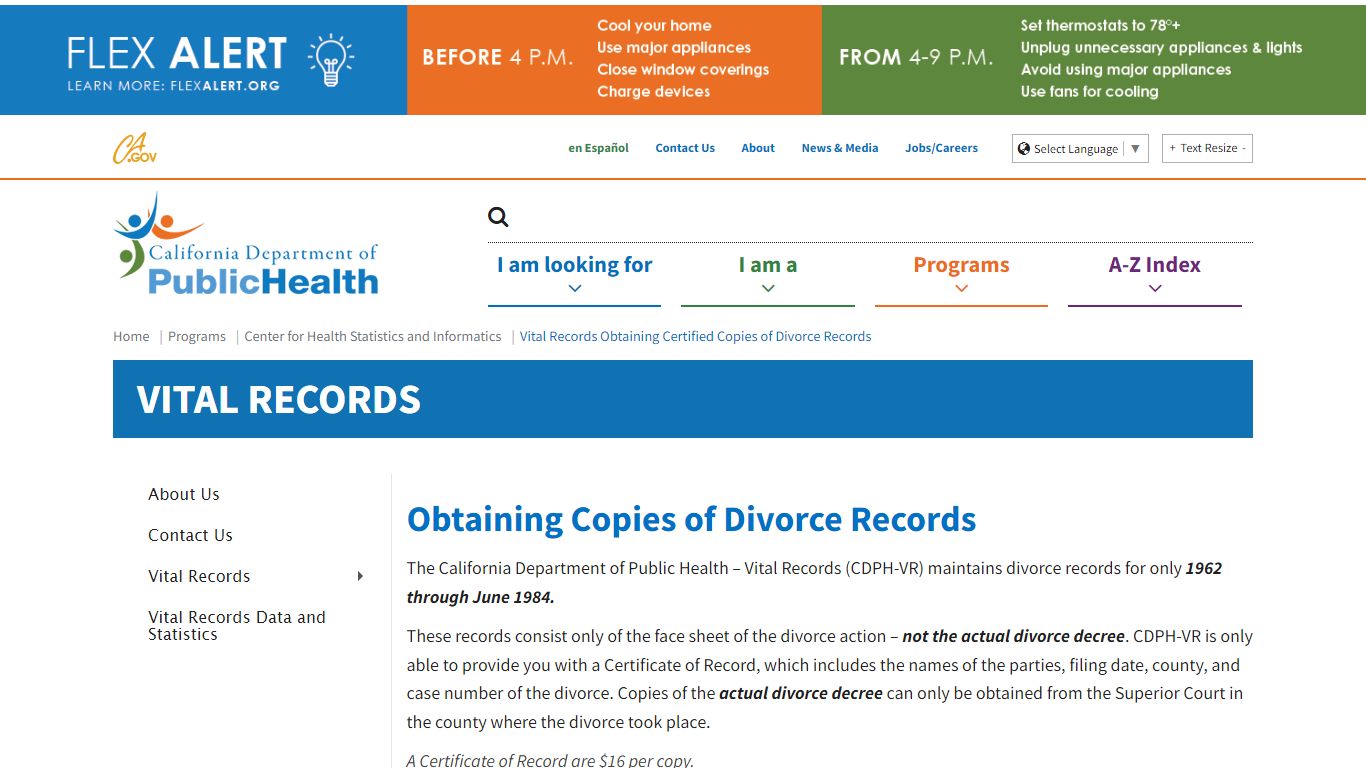Click the '1962 through June 1984' bold text
1366x768 pixels.
(x=814, y=582)
